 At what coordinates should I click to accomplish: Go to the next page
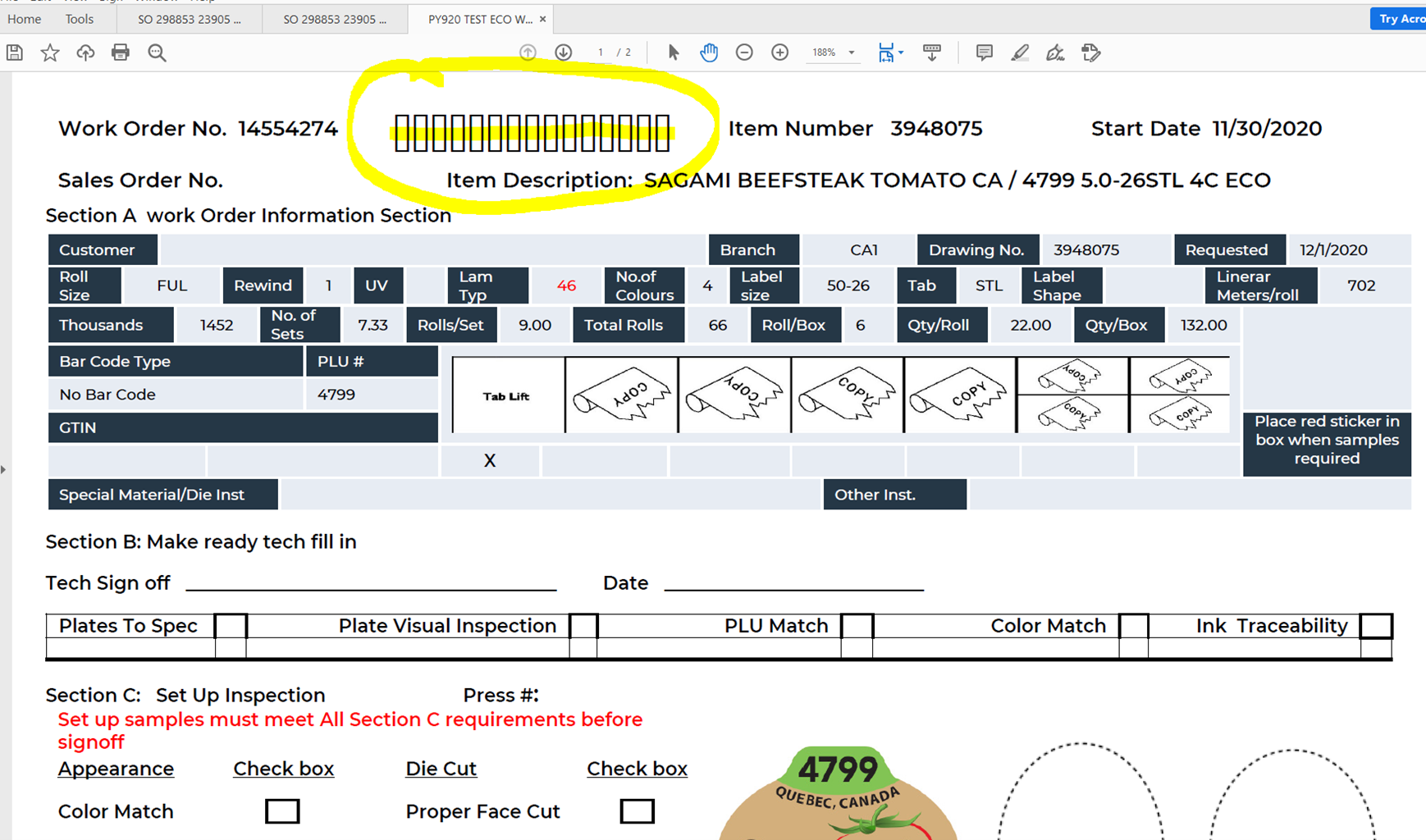pyautogui.click(x=564, y=52)
